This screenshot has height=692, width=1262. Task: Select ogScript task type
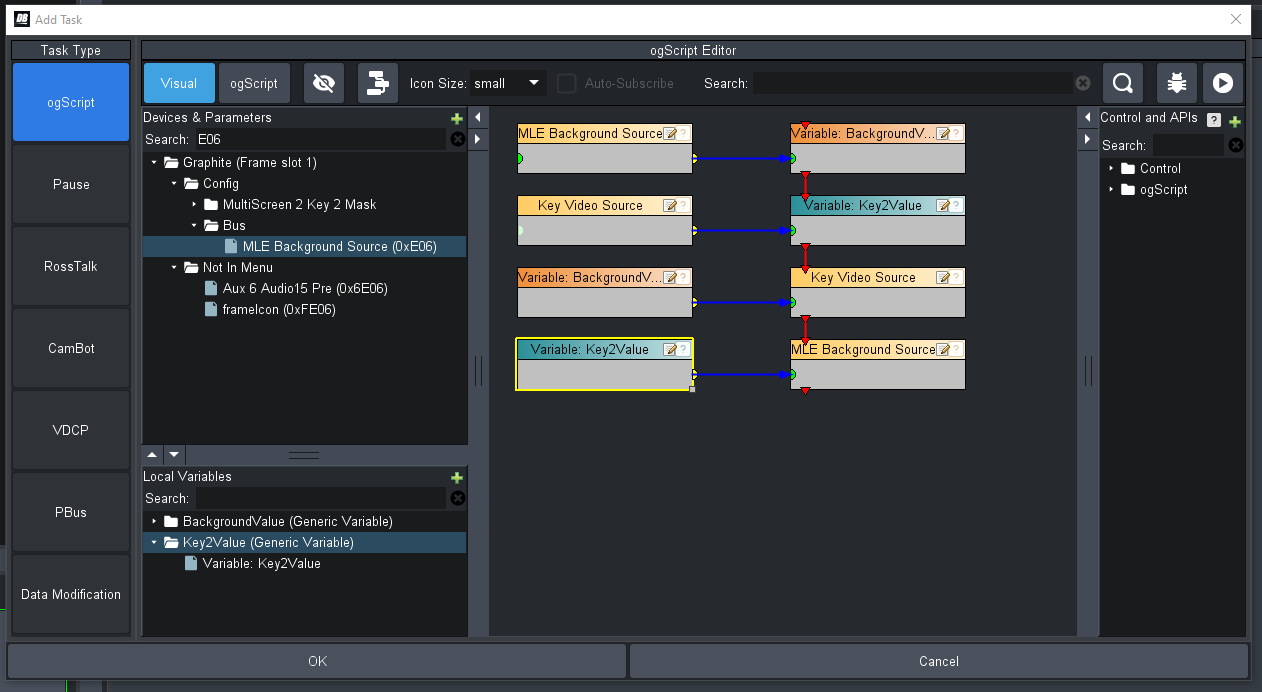pyautogui.click(x=71, y=102)
